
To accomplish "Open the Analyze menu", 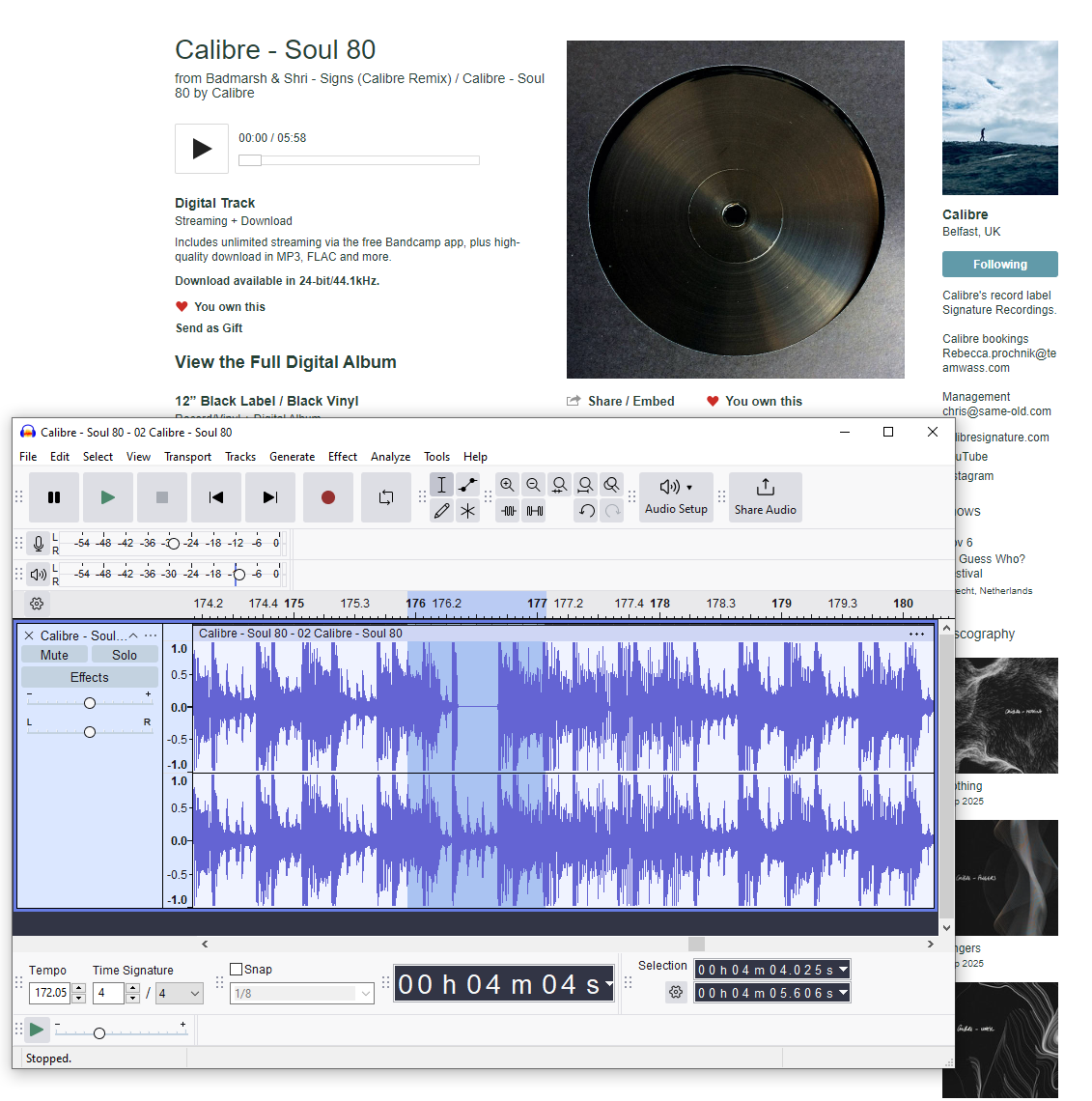I will pos(390,457).
